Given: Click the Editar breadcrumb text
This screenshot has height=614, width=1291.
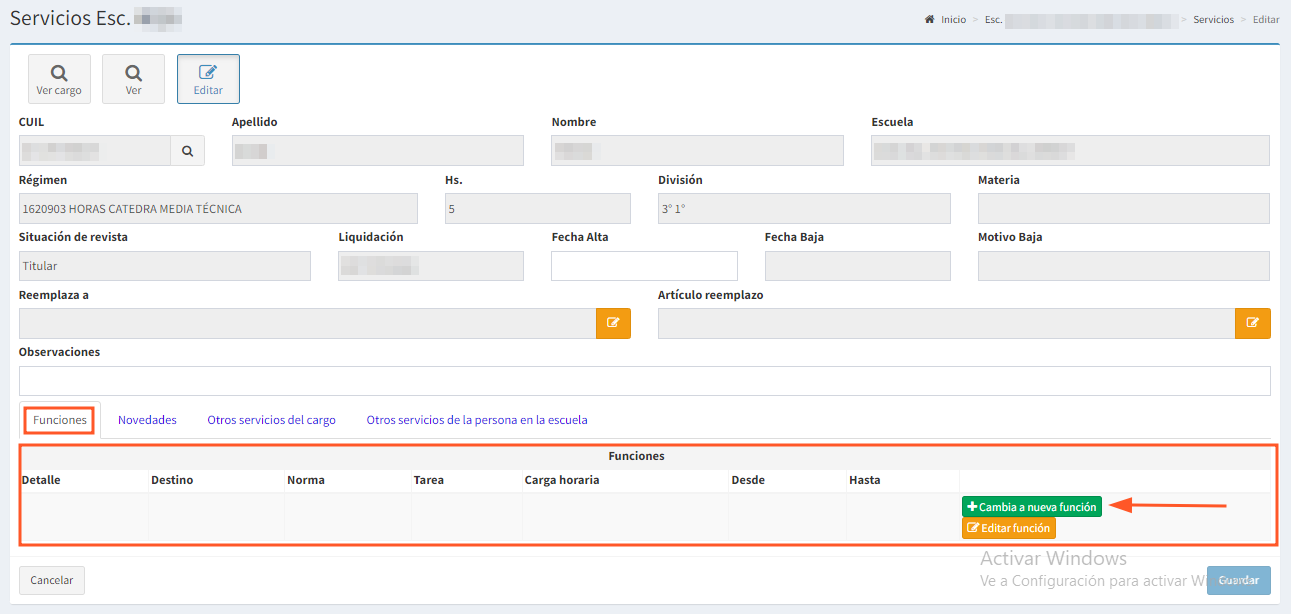Looking at the screenshot, I should [x=1266, y=19].
